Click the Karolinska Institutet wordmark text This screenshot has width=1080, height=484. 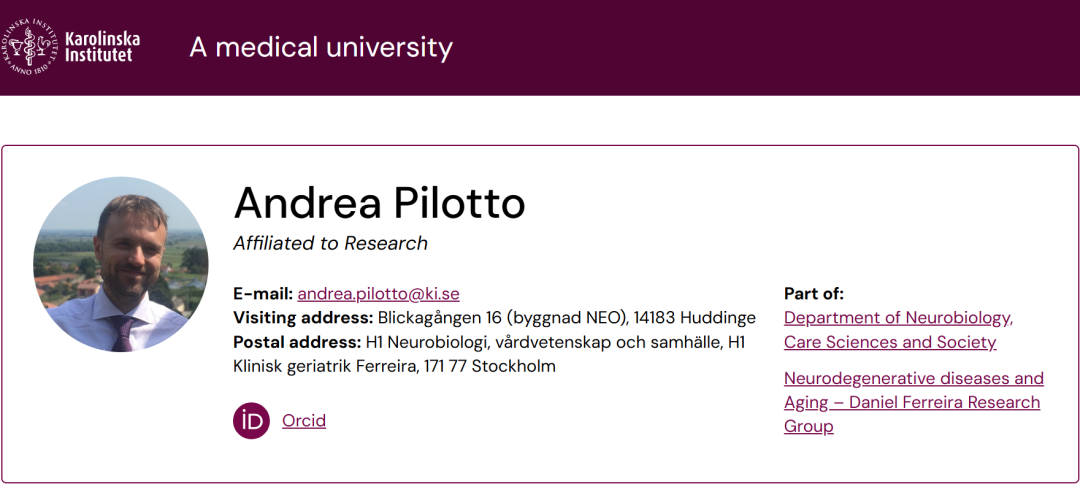point(102,47)
